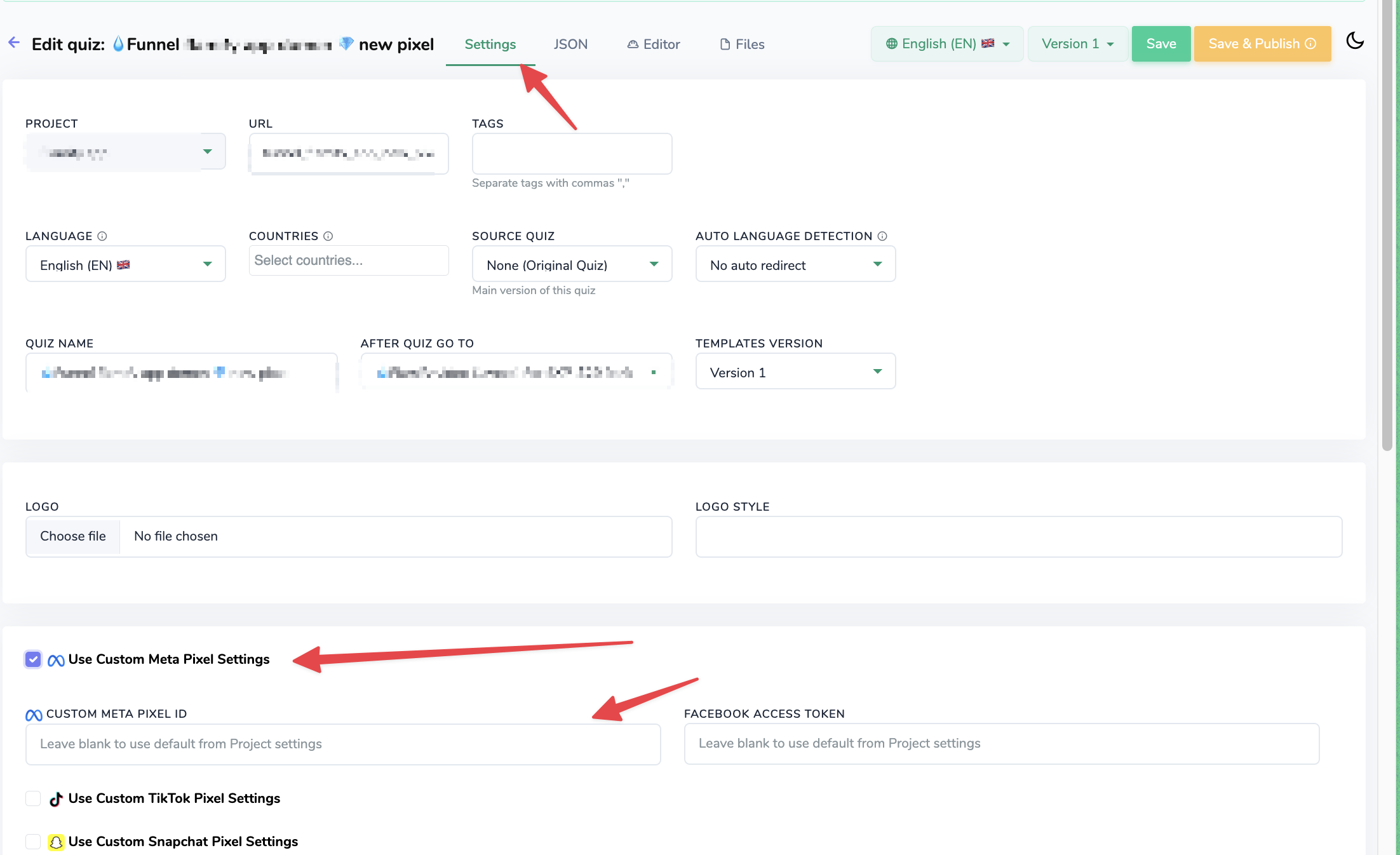This screenshot has width=1400, height=855.
Task: Open the Templates Version dropdown
Action: pyautogui.click(x=795, y=371)
